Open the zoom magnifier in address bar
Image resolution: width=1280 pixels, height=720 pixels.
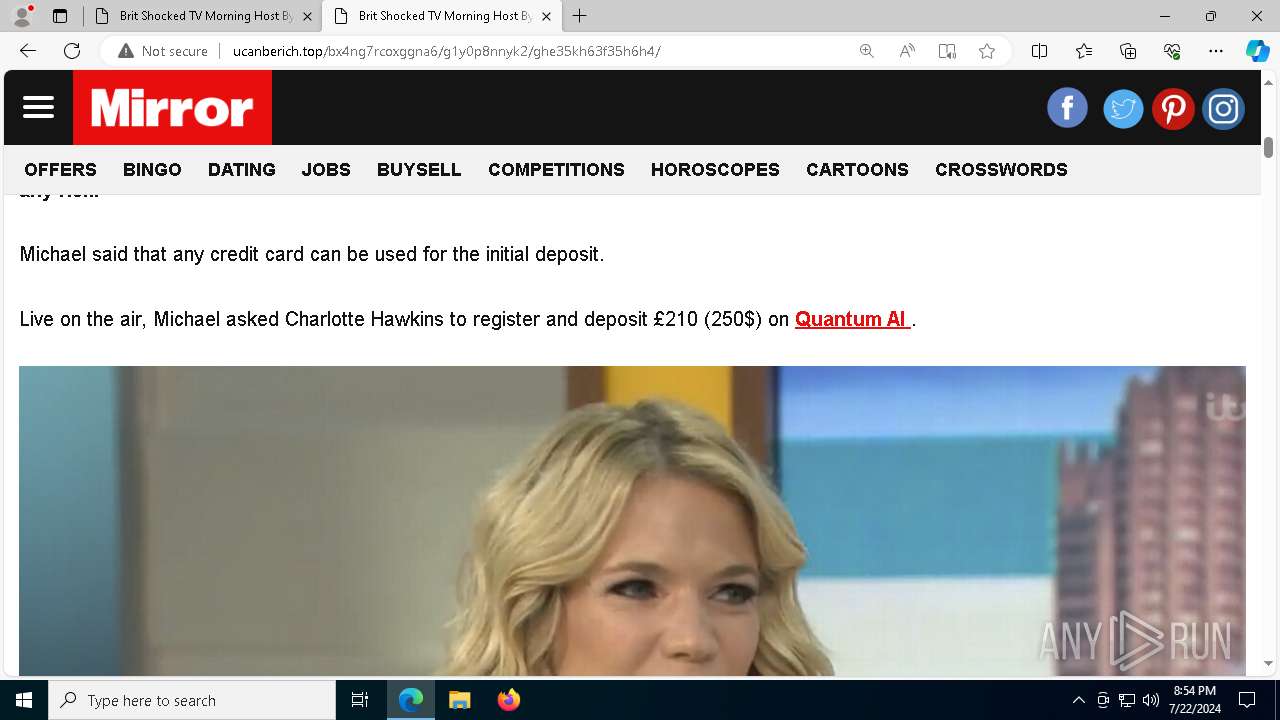(x=867, y=51)
